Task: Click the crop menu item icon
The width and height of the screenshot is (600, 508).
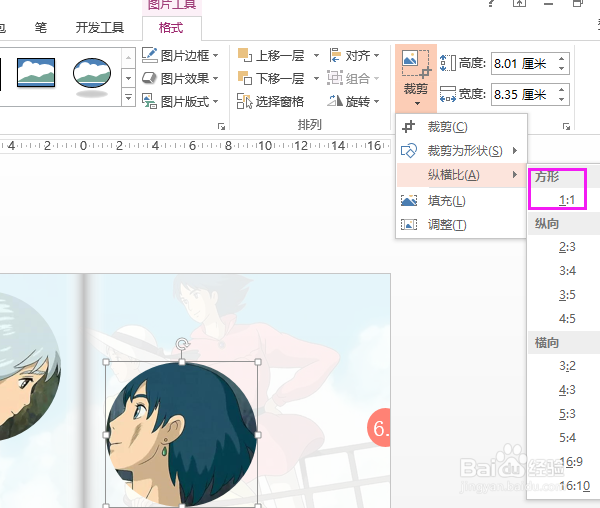Action: (409, 127)
